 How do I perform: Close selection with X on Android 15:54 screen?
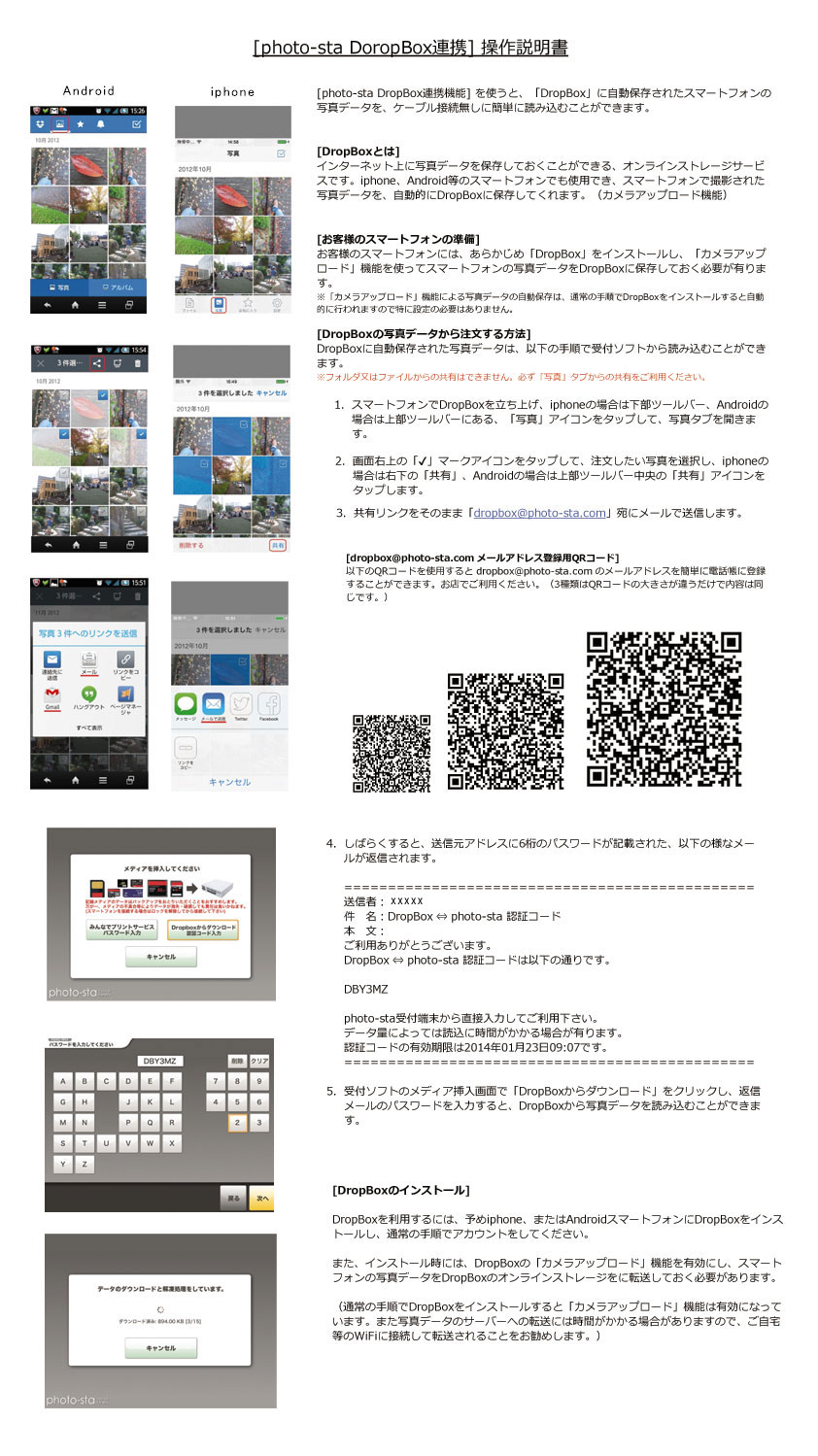pyautogui.click(x=40, y=363)
